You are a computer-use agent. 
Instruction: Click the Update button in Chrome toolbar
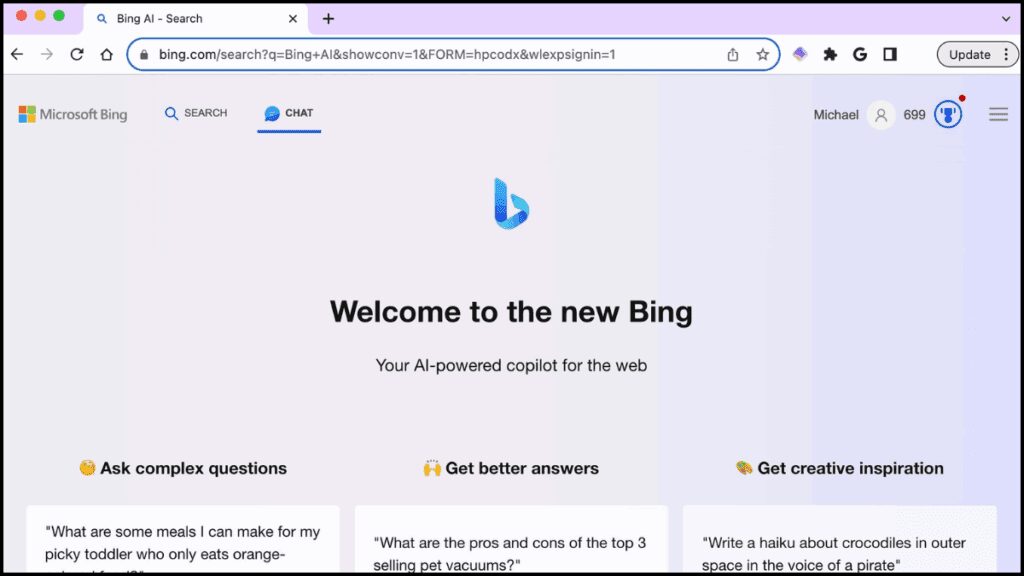point(969,54)
